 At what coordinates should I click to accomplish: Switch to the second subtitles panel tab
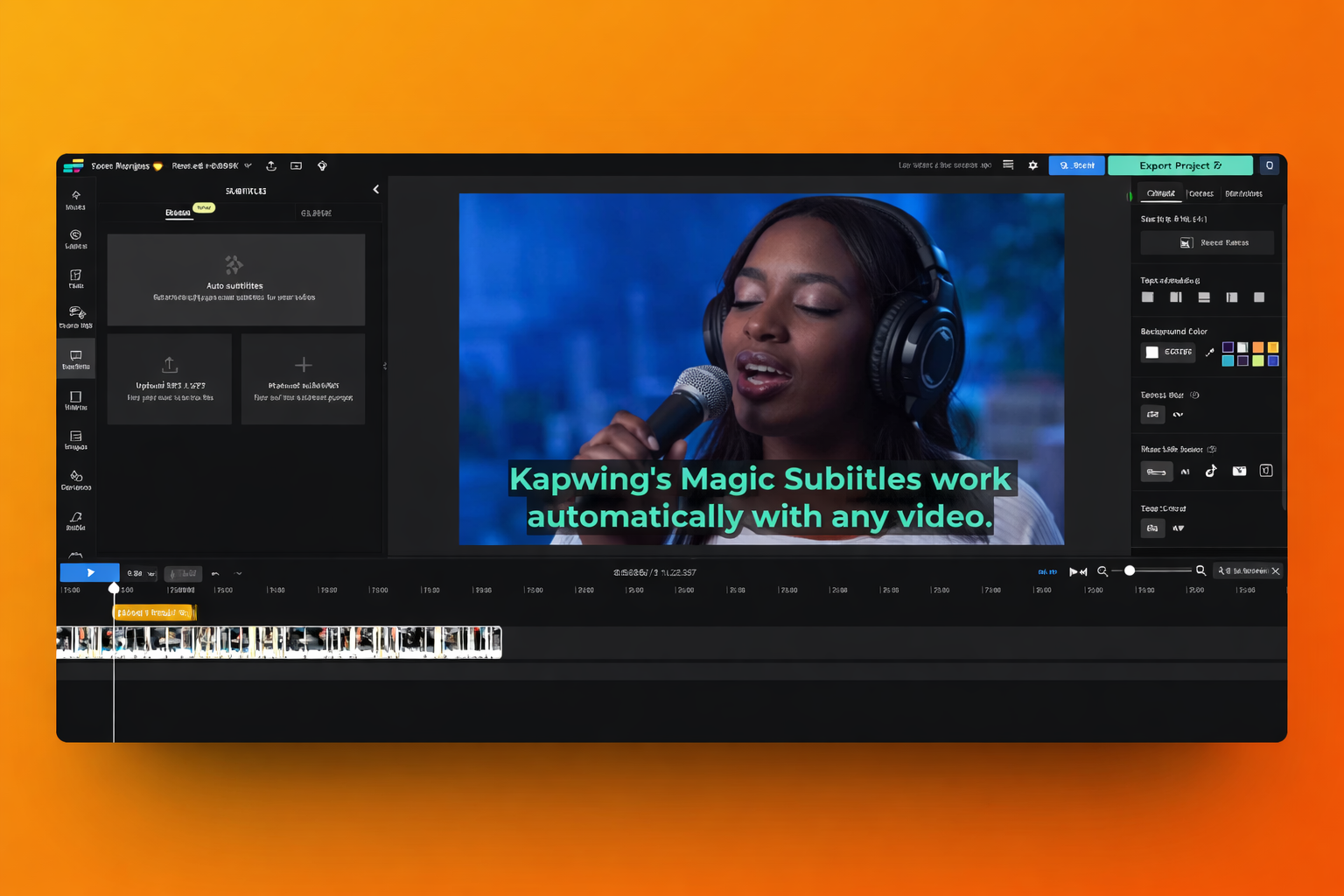[316, 213]
